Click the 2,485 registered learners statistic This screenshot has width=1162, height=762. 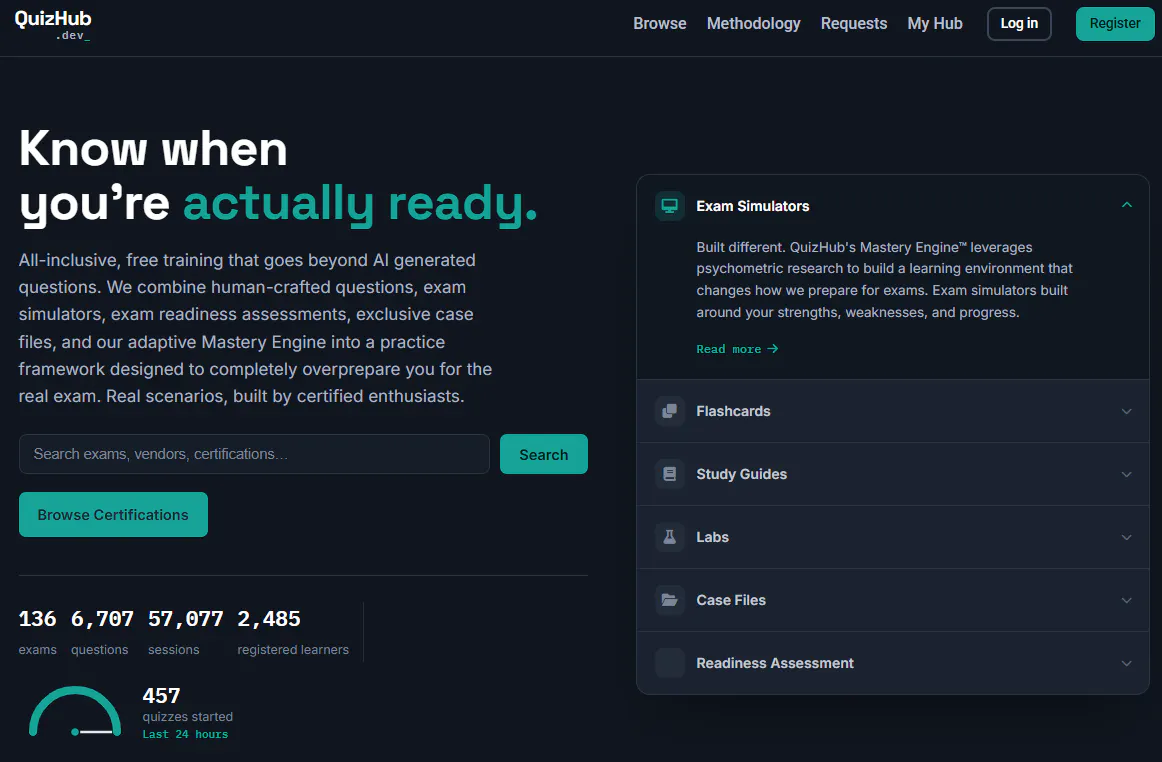[x=293, y=632]
